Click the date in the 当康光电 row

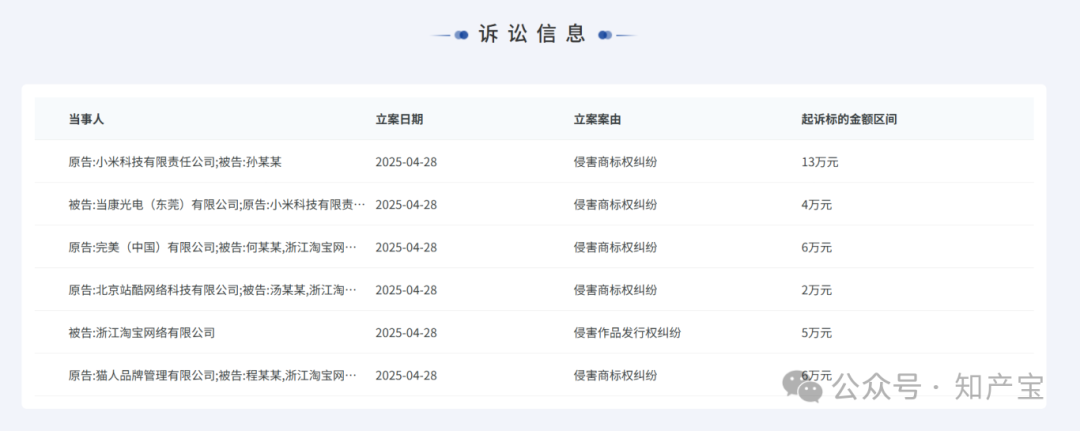[x=406, y=205]
